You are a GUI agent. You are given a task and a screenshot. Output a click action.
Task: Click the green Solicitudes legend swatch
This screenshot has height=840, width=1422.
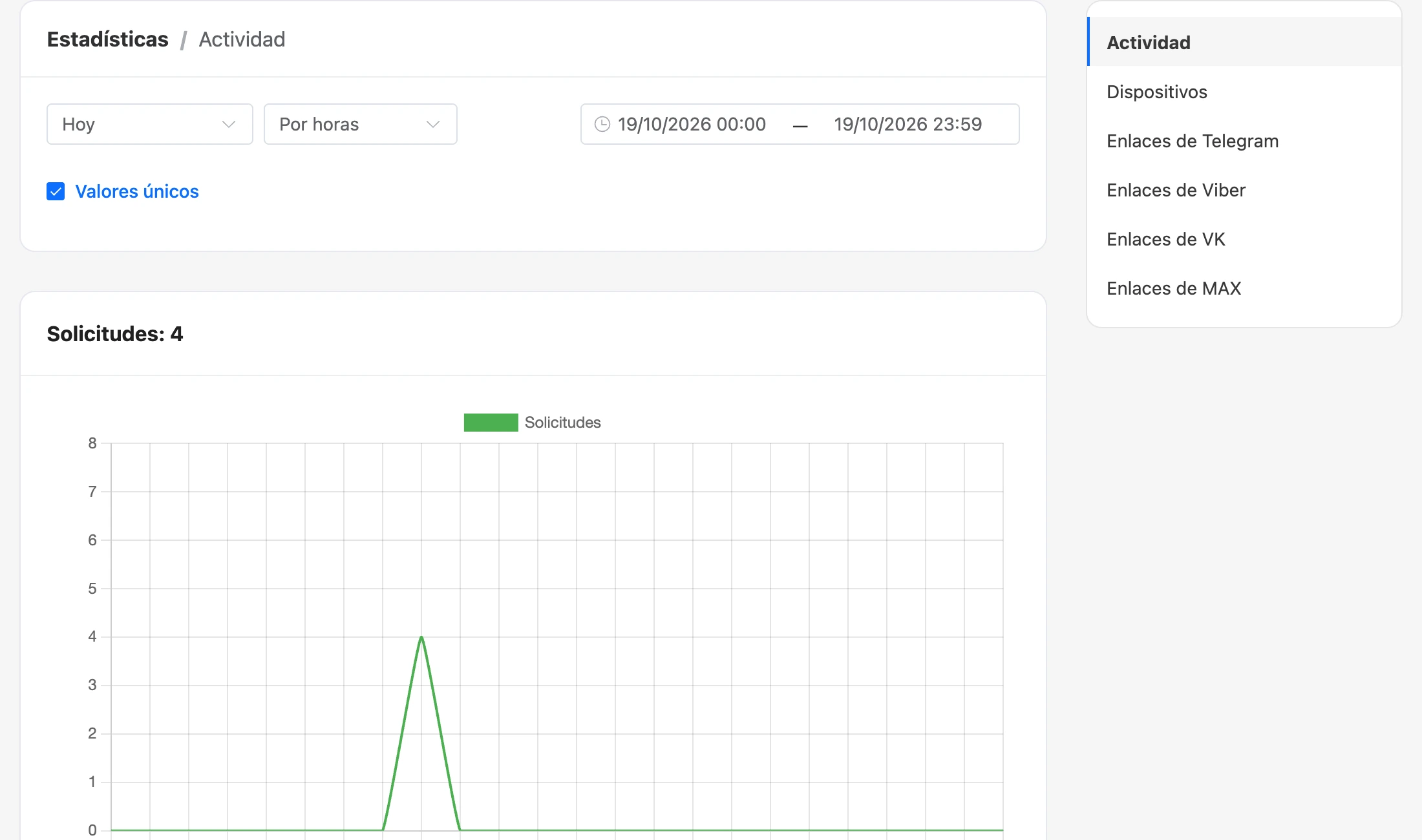[491, 423]
